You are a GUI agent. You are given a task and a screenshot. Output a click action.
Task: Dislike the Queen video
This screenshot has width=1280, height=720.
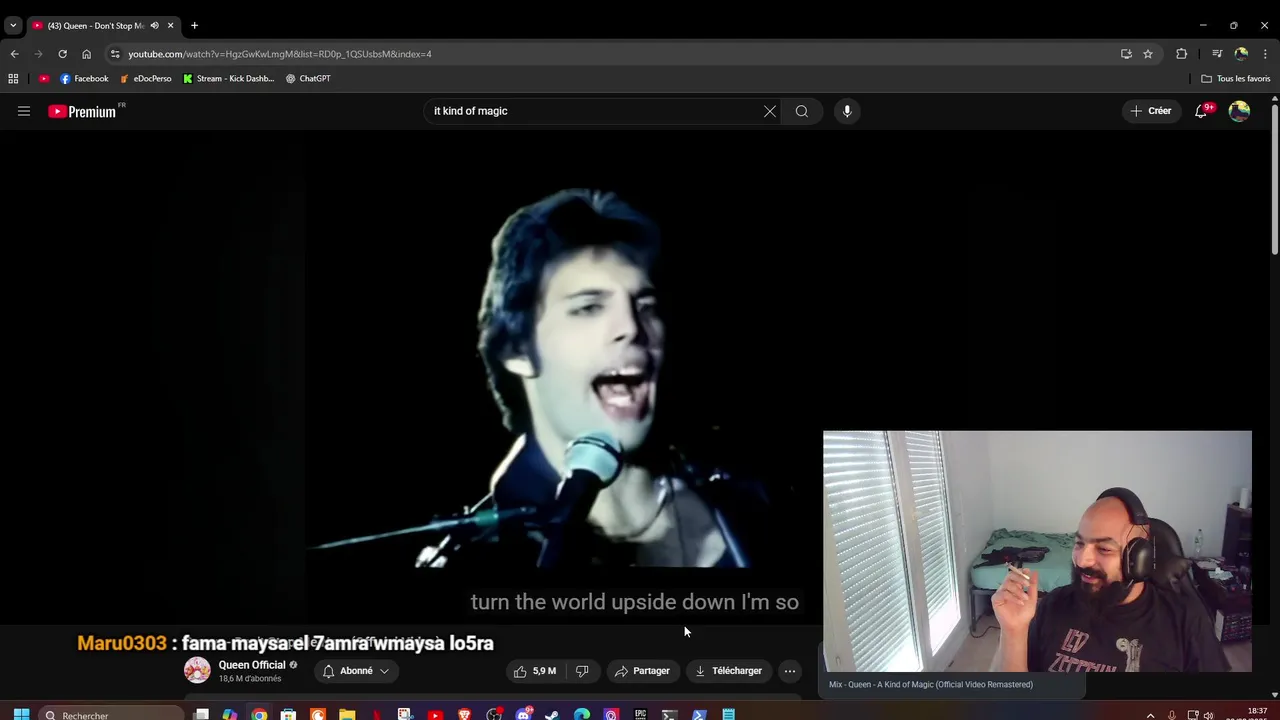[x=582, y=671]
